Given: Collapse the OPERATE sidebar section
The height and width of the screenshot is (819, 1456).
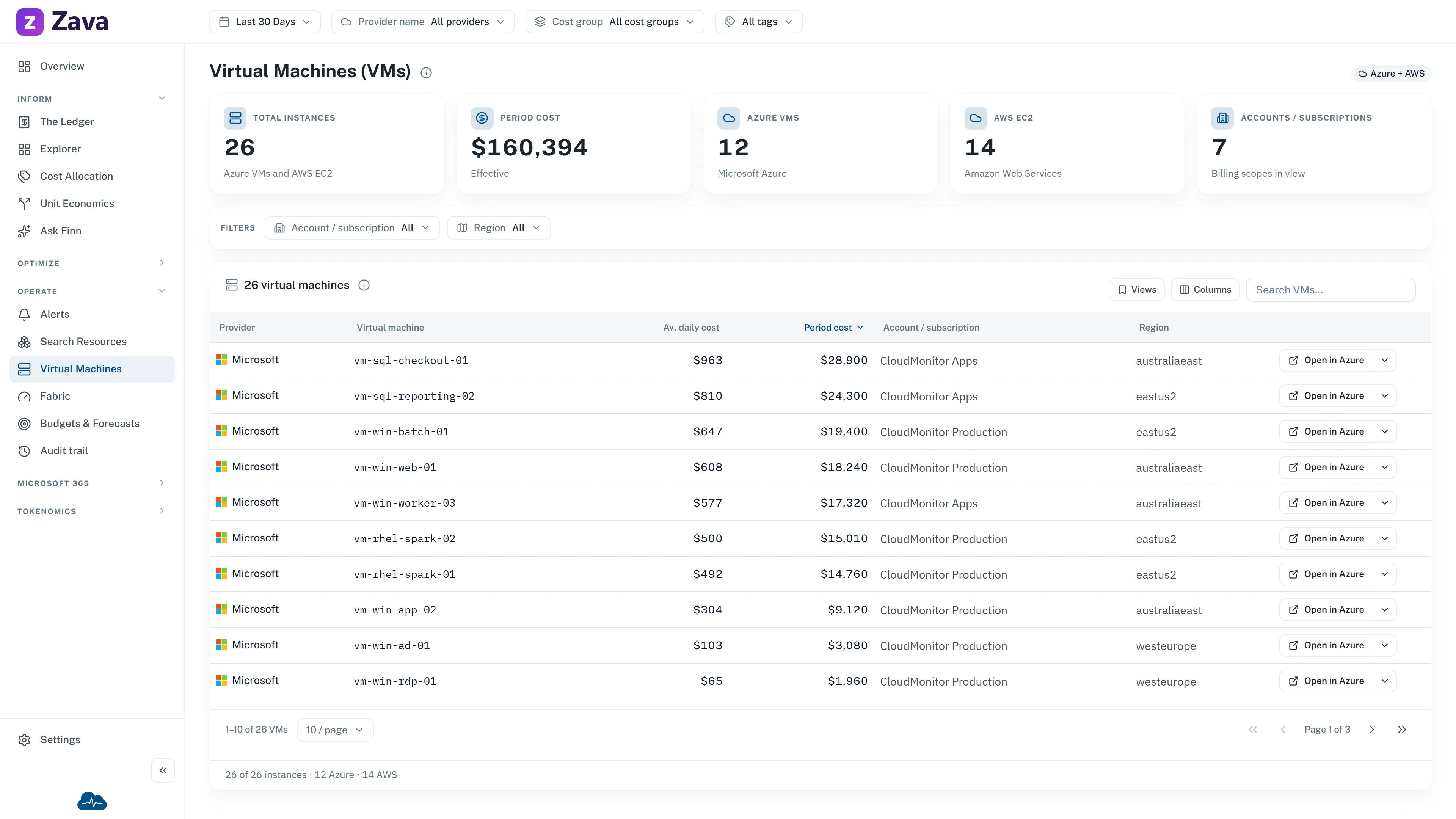Looking at the screenshot, I should [92, 292].
